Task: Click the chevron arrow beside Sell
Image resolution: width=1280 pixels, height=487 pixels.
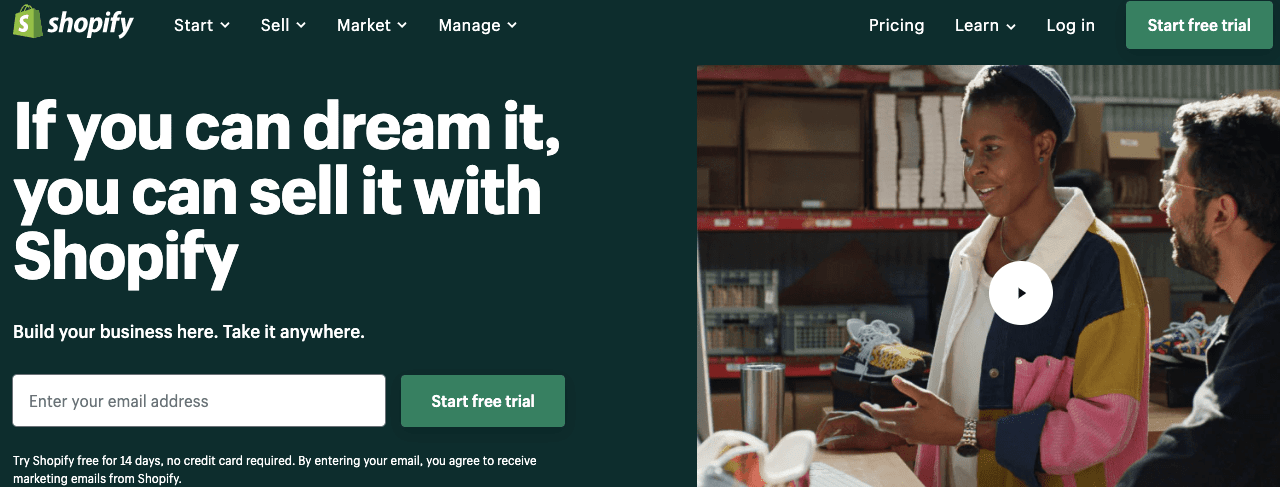Action: [x=302, y=25]
